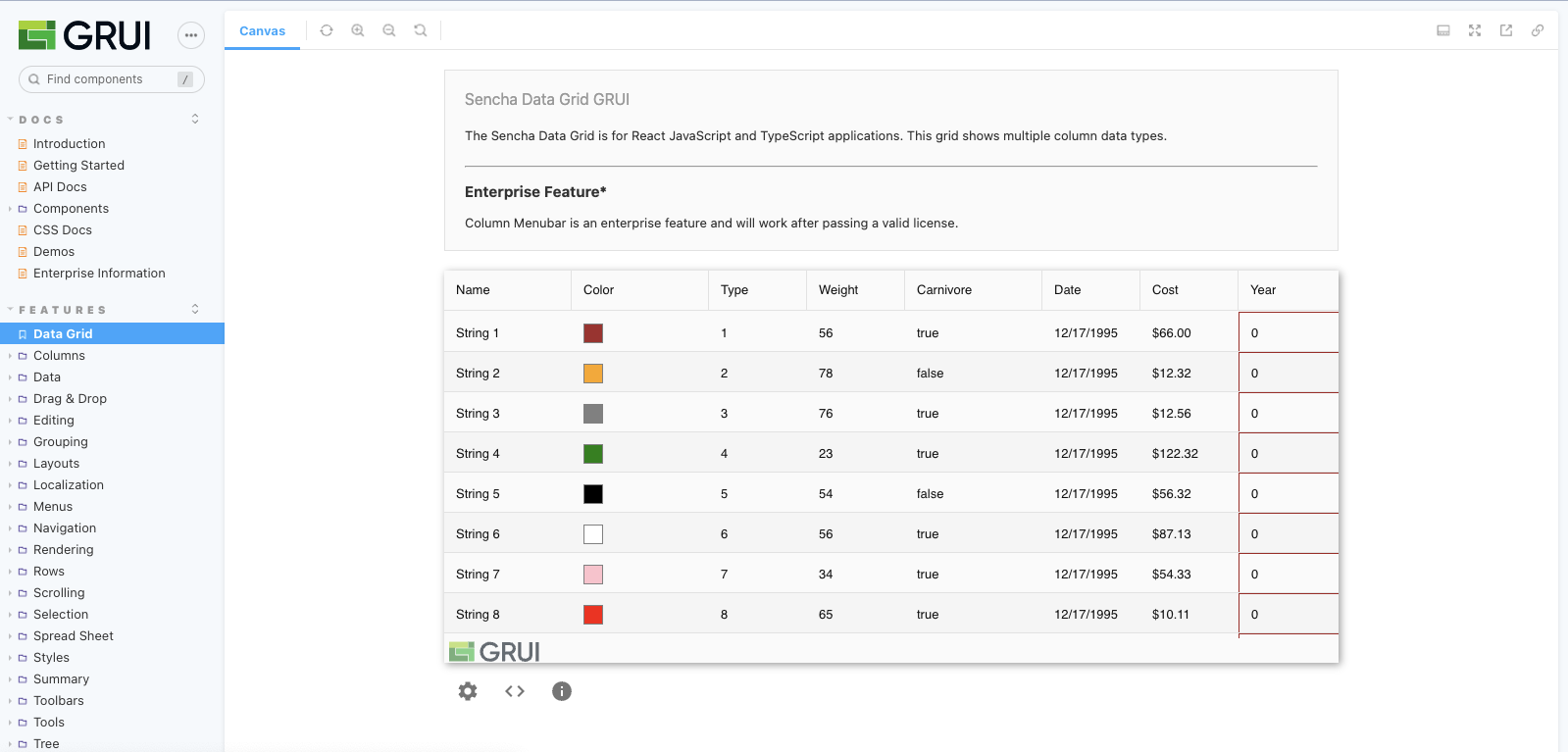The image size is (1568, 752).
Task: Zoom out using the canvas toolbar
Action: [389, 30]
